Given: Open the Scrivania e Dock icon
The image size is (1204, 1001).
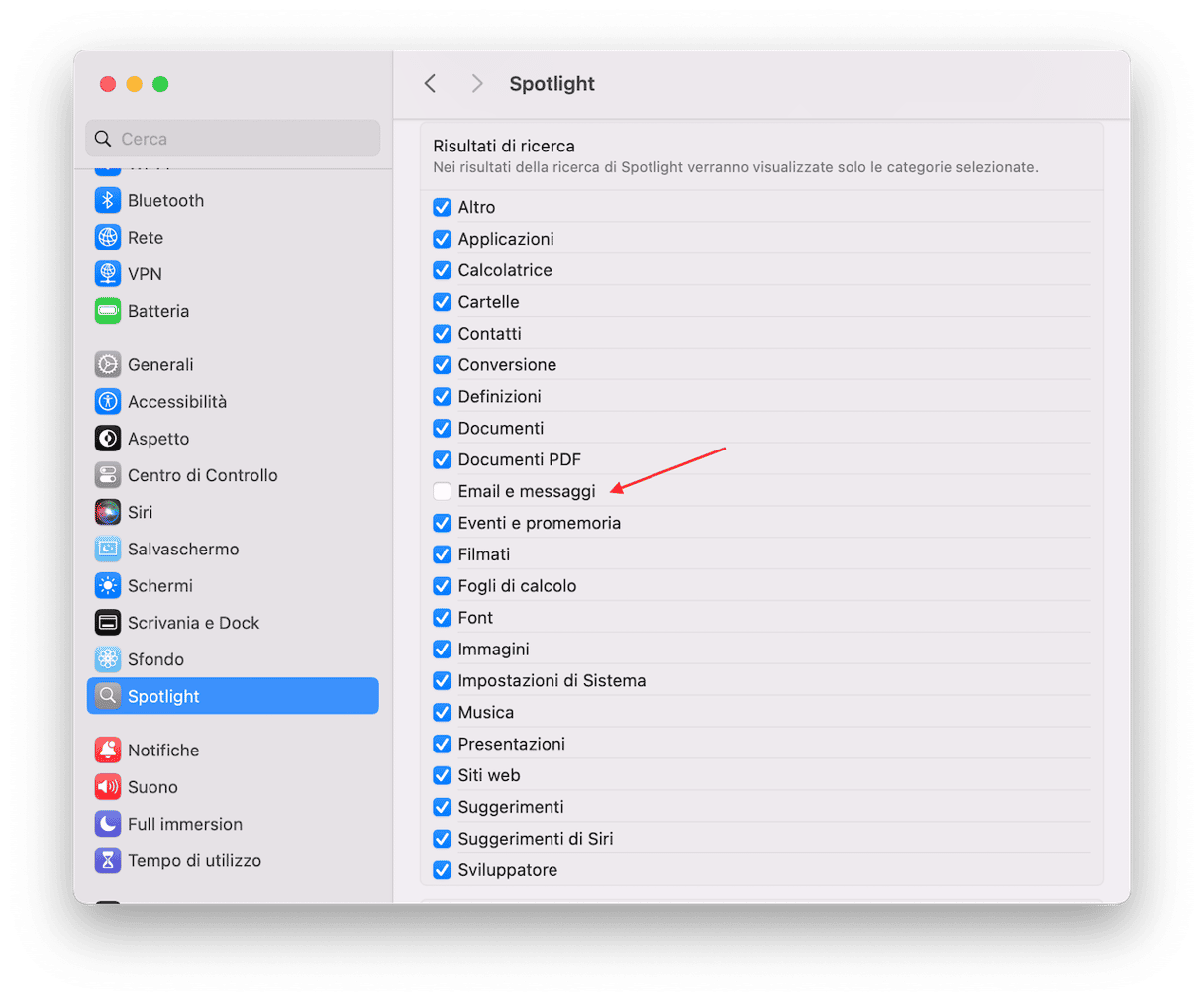Looking at the screenshot, I should tap(108, 622).
